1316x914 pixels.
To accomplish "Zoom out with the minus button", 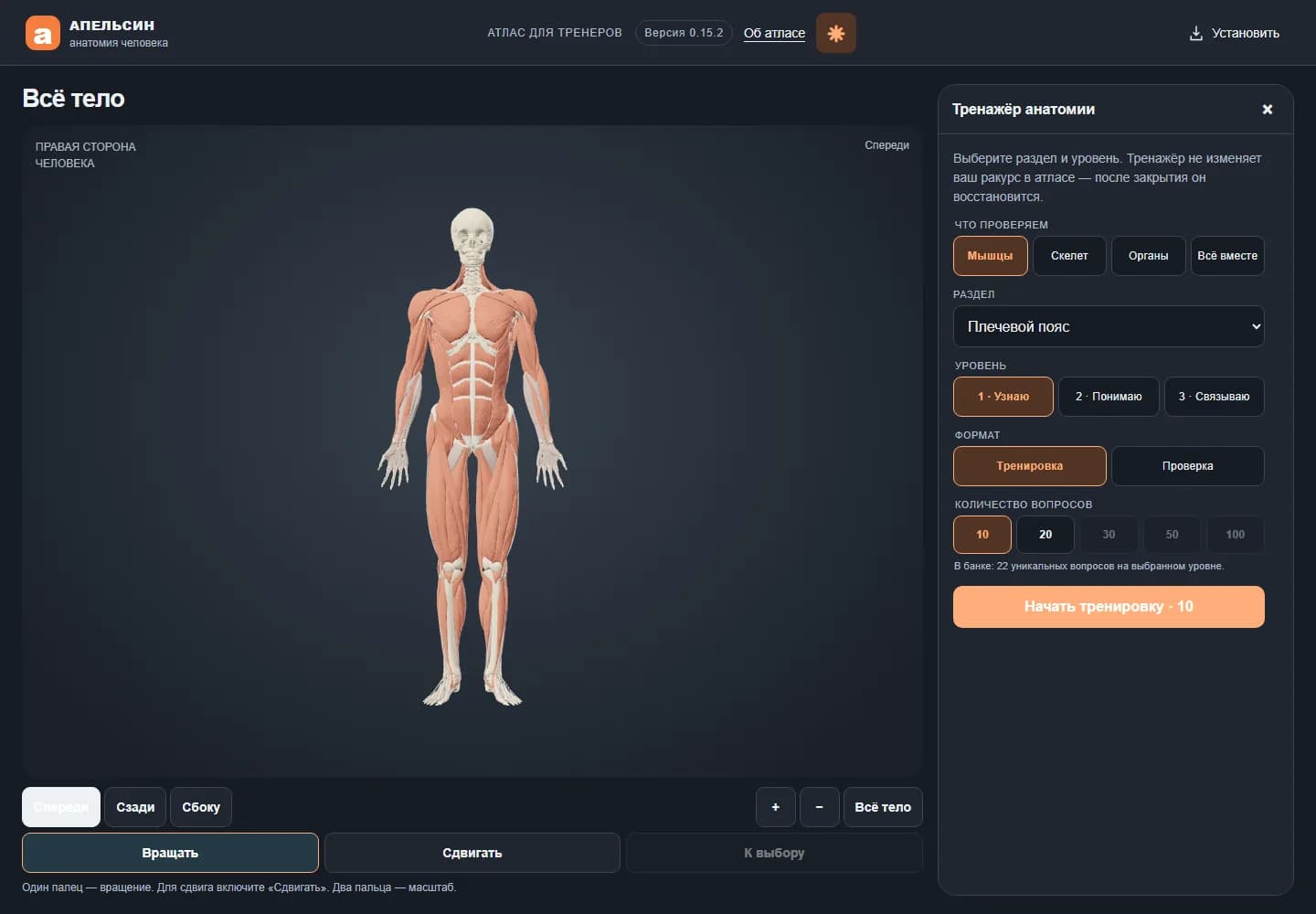I will click(x=819, y=807).
